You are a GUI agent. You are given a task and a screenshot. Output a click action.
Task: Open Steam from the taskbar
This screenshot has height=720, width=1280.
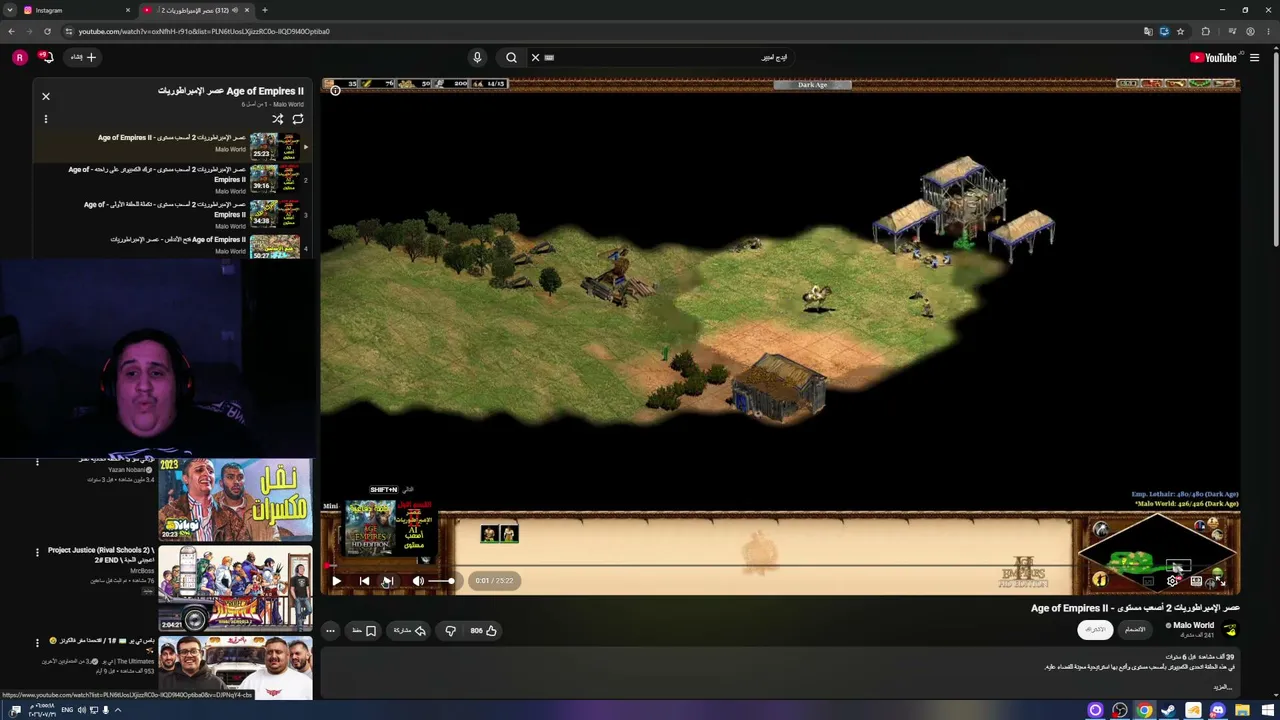(x=1168, y=710)
